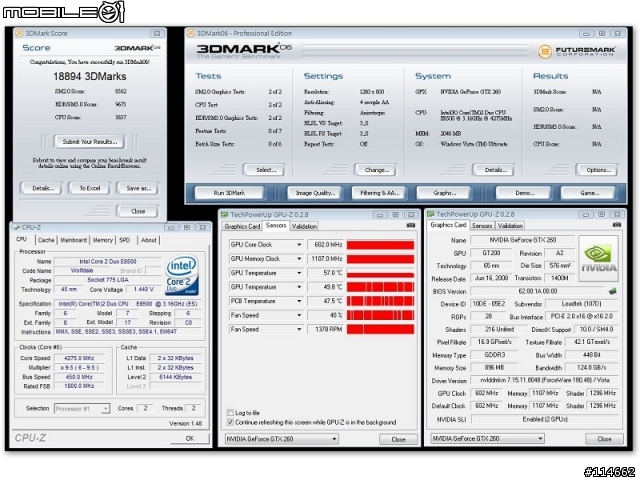640x480 pixels.
Task: Click the 3DMark06 title bar icon
Action: [x=191, y=33]
